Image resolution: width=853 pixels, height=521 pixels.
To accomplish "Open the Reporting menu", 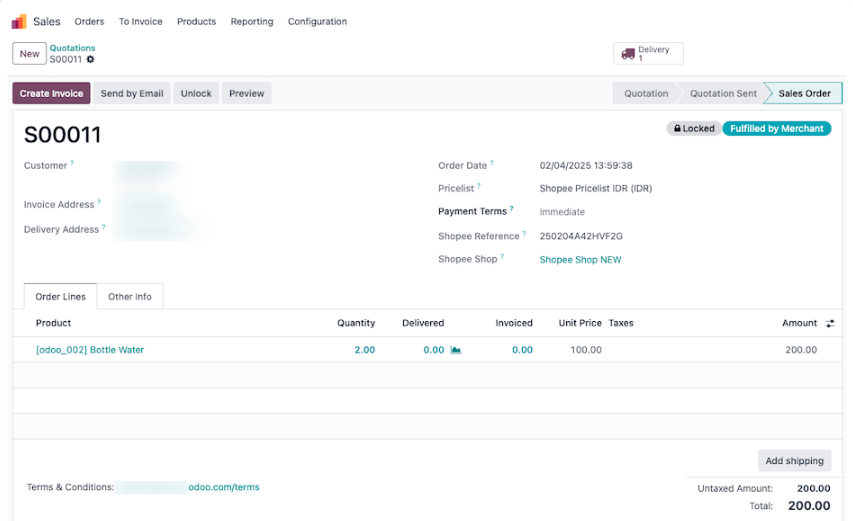I will (x=252, y=22).
